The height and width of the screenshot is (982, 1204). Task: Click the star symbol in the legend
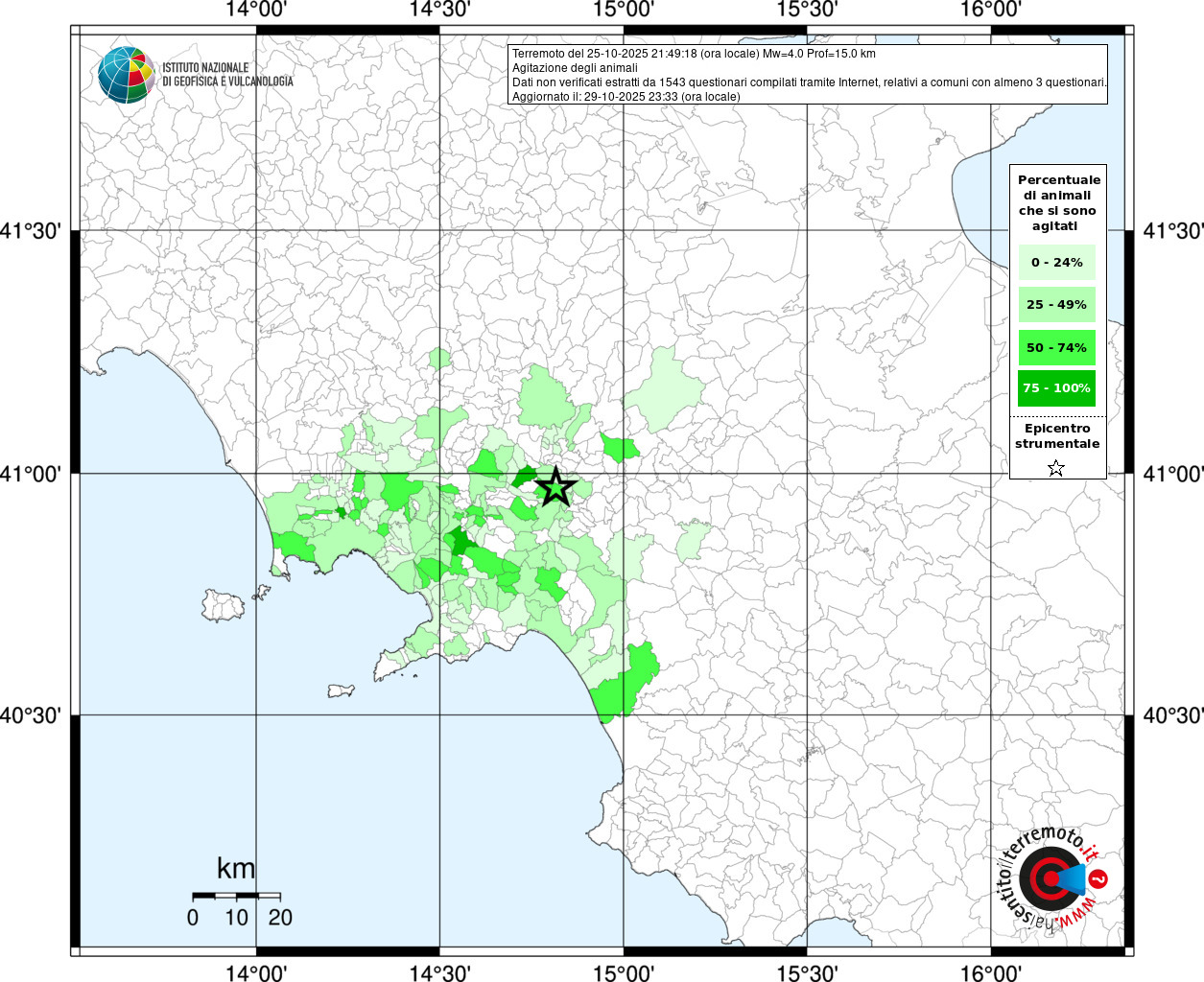pyautogui.click(x=1056, y=468)
